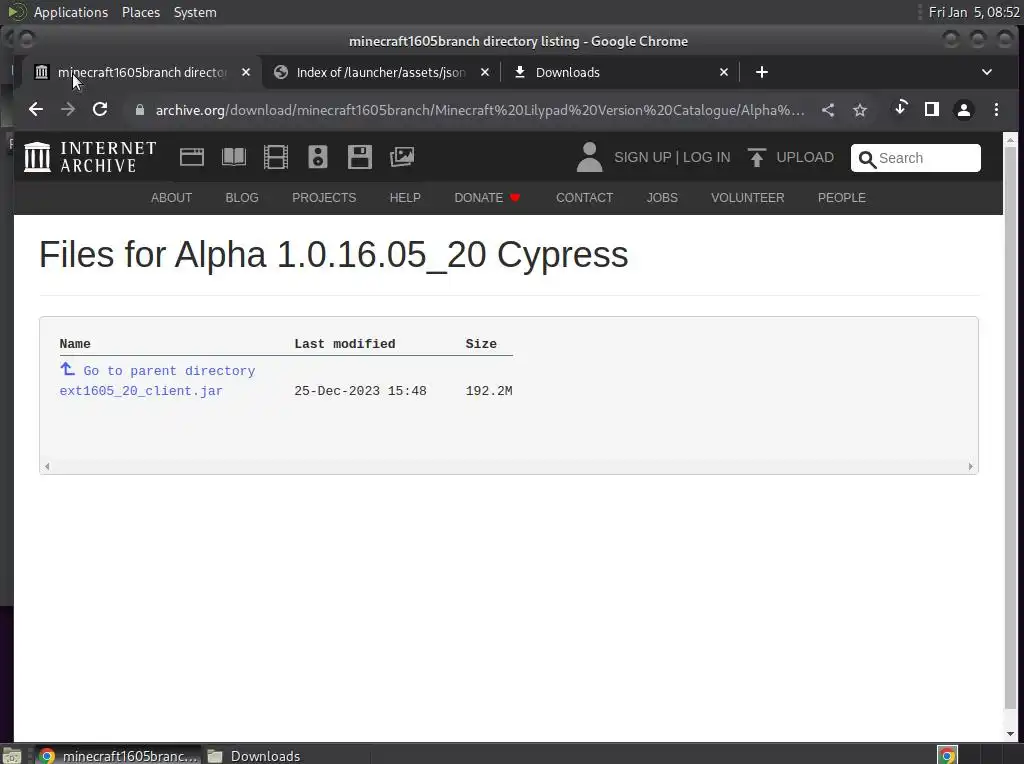Close the minecraft1605branch directory tab

246,72
